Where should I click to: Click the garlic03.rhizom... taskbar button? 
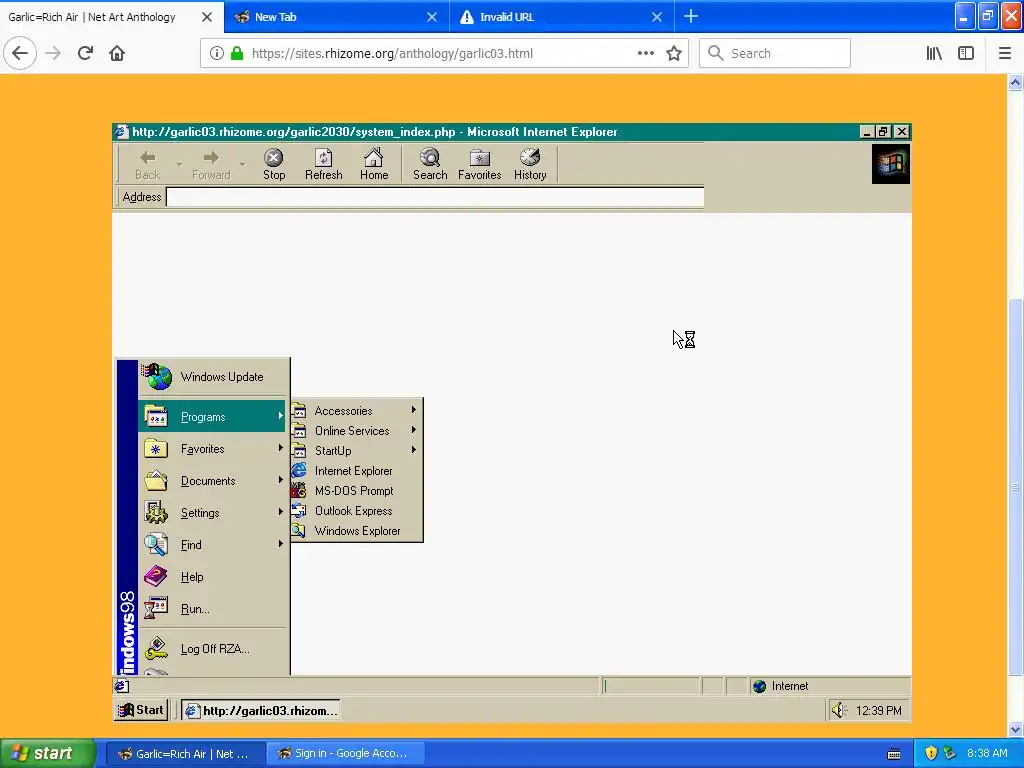pos(261,711)
